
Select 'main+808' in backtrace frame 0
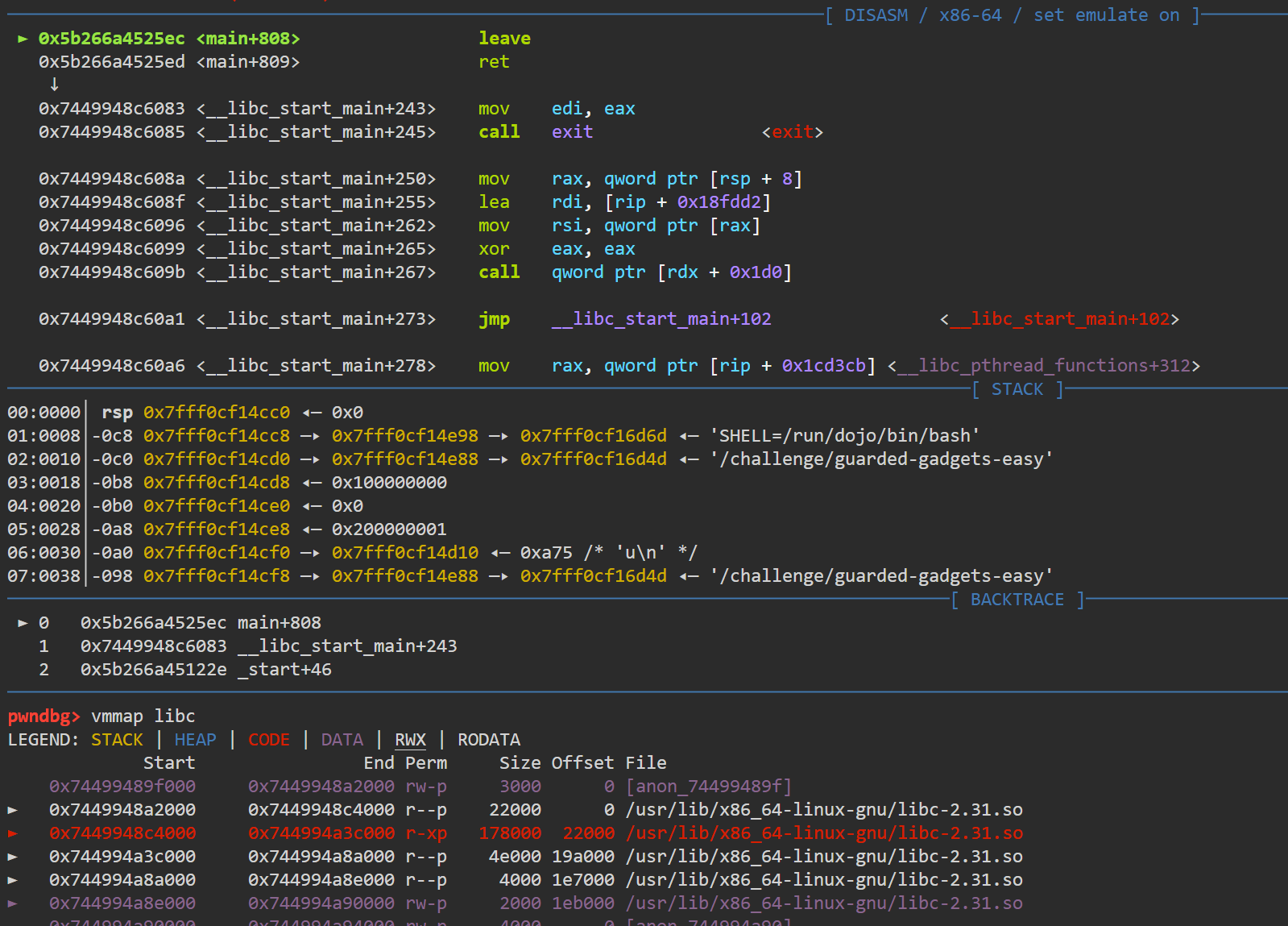280,623
